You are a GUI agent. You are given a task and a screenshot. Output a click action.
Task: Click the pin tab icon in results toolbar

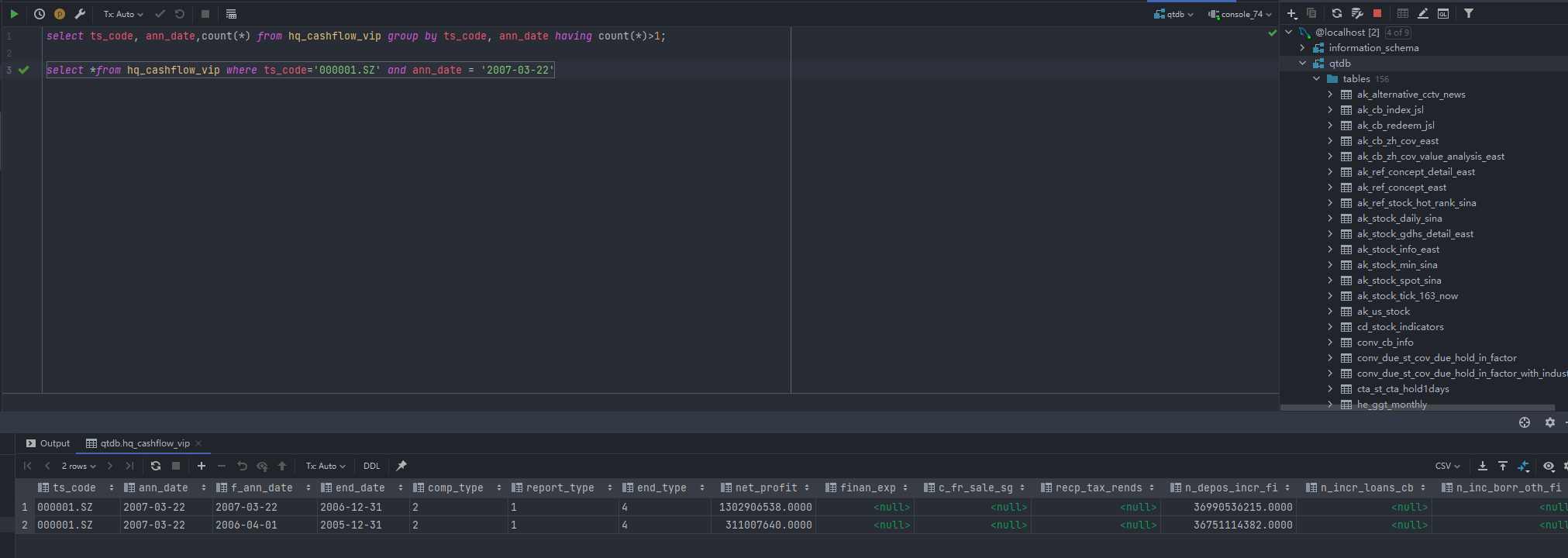click(401, 466)
